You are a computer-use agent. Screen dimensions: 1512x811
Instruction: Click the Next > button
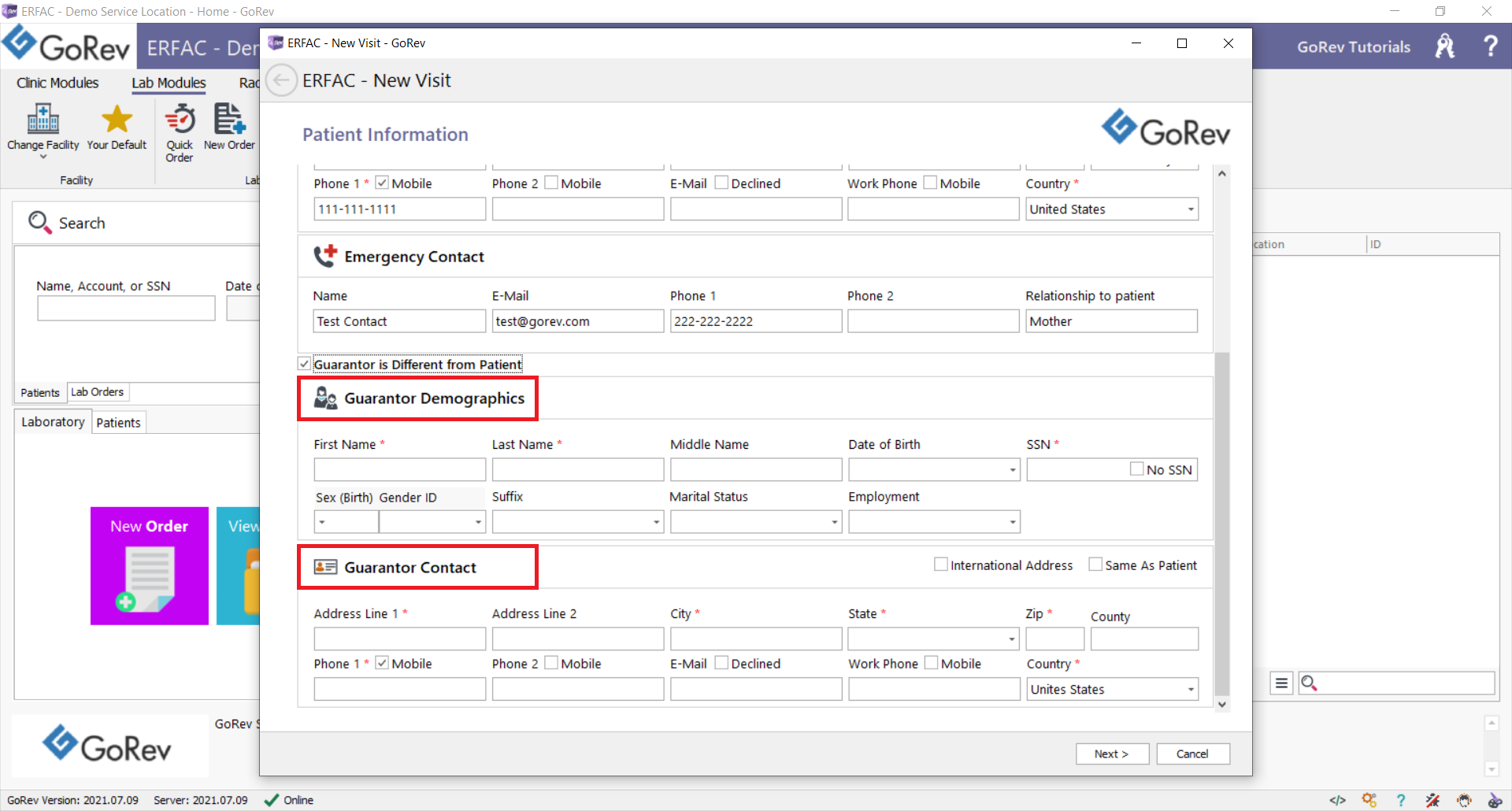(1112, 754)
